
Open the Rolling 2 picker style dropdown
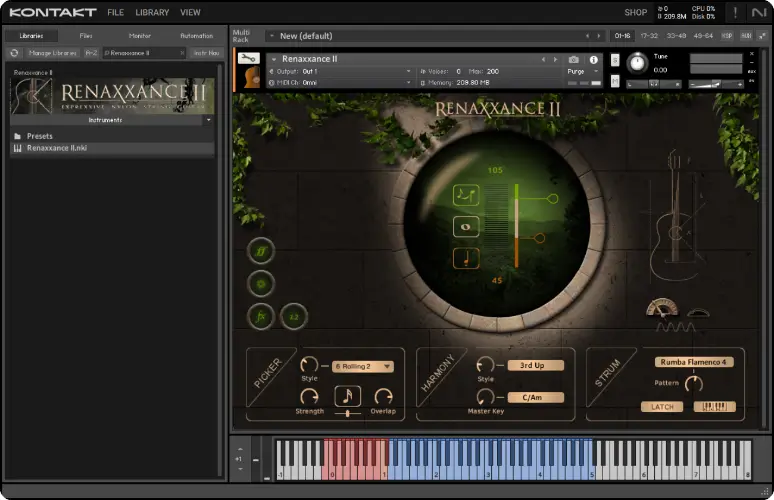click(x=362, y=366)
